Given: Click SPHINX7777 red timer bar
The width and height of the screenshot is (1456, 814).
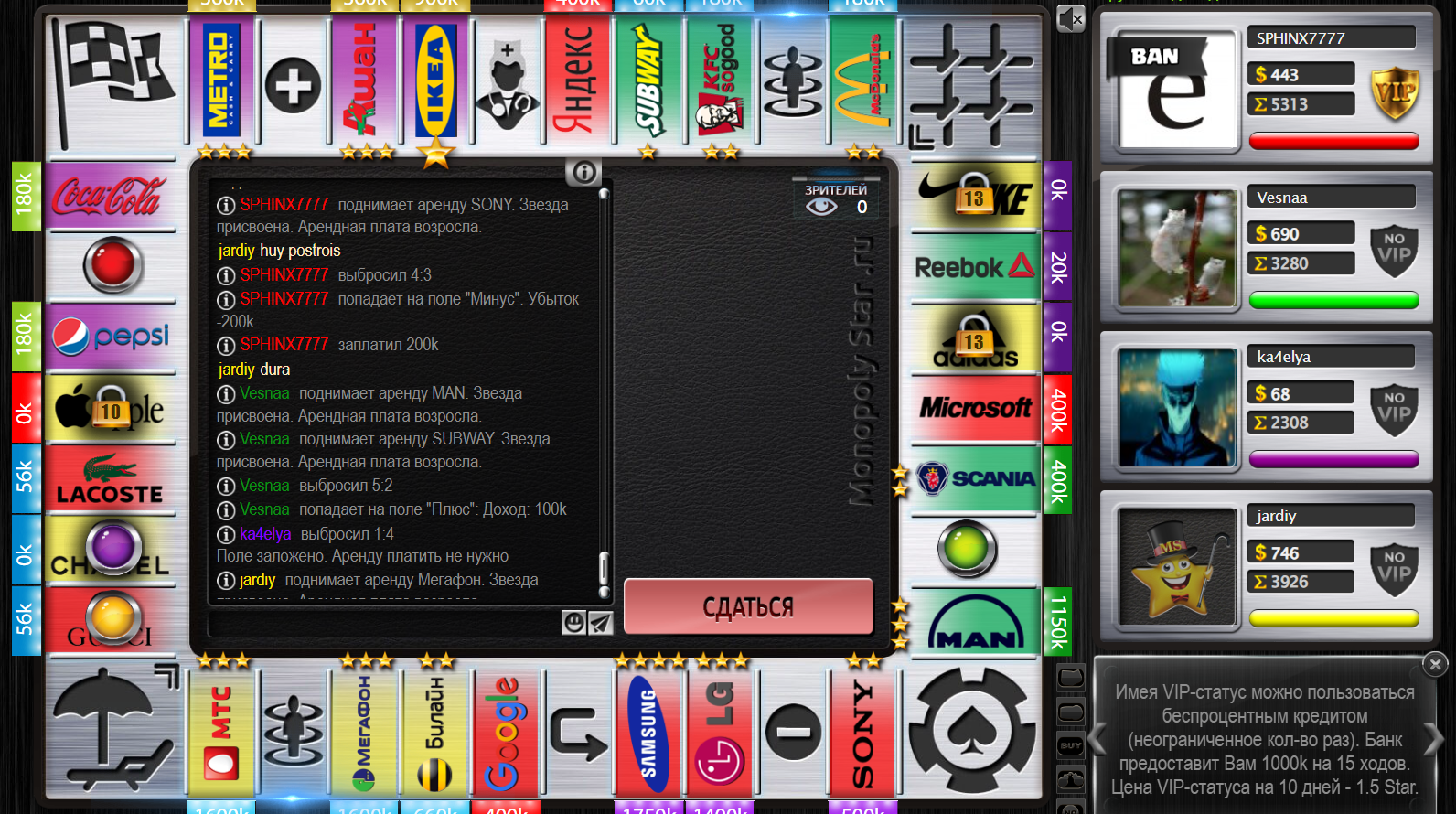Looking at the screenshot, I should pos(1333,142).
